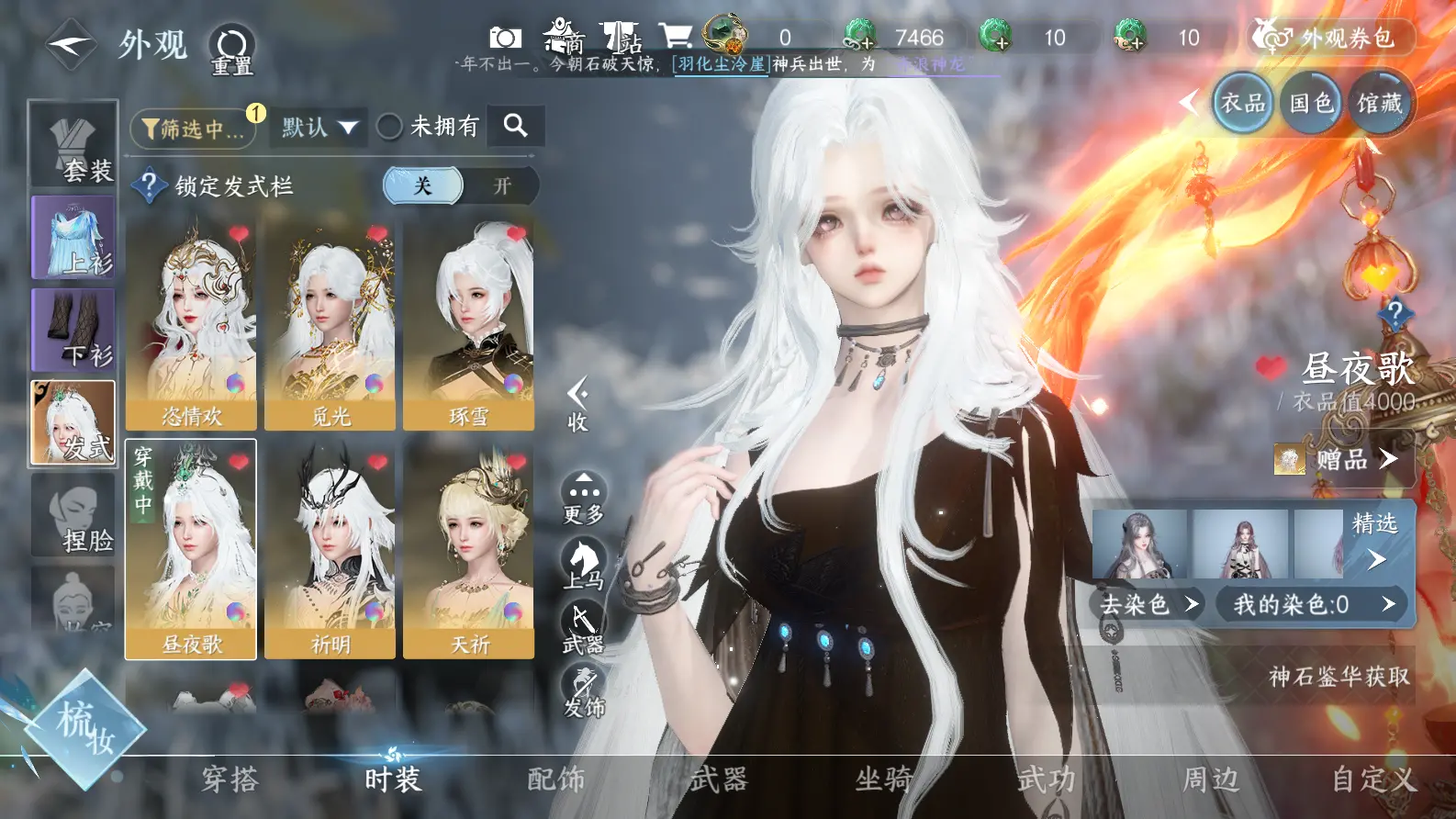This screenshot has width=1456, height=819.
Task: Select the 套装 outfit category
Action: 73,145
